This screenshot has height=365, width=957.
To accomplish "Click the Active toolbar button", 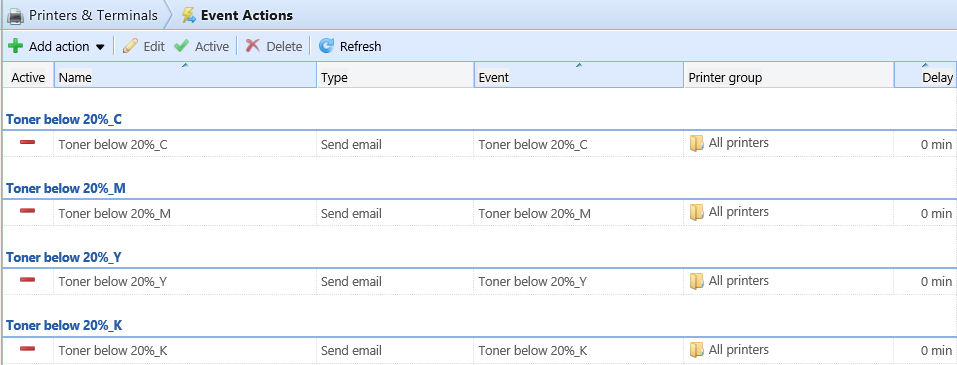I will (x=201, y=46).
